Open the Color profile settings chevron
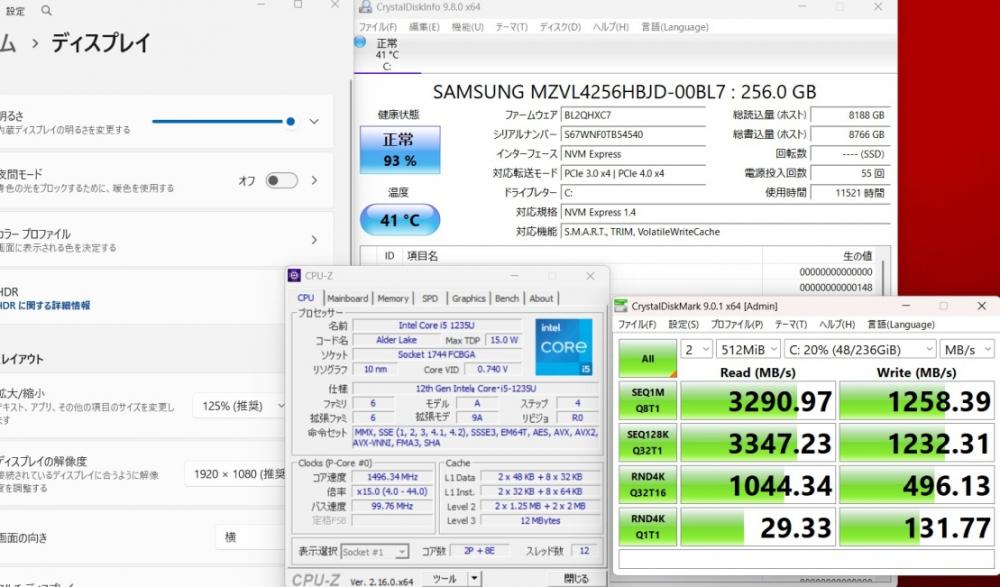Viewport: 1000px width, 587px height. pyautogui.click(x=314, y=240)
